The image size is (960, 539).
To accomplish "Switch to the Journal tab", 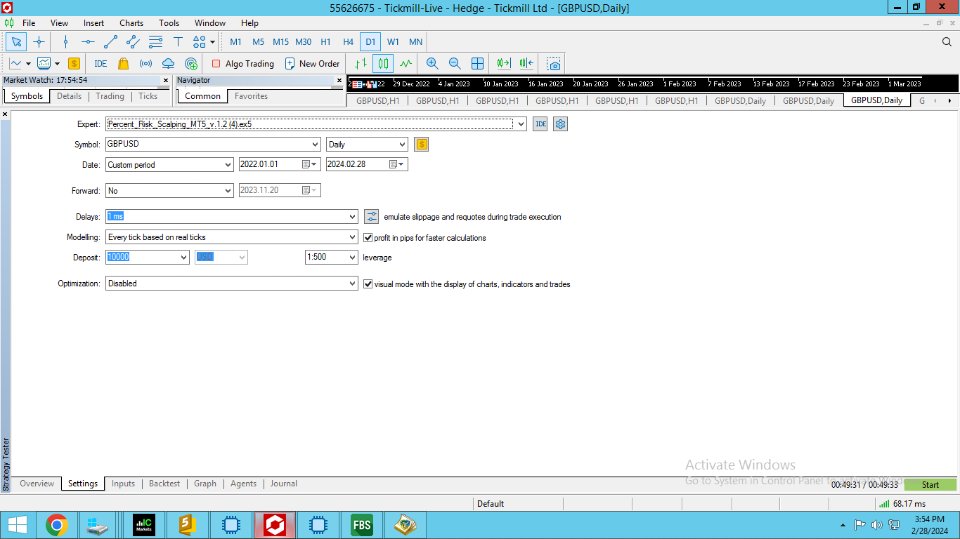I will point(283,483).
